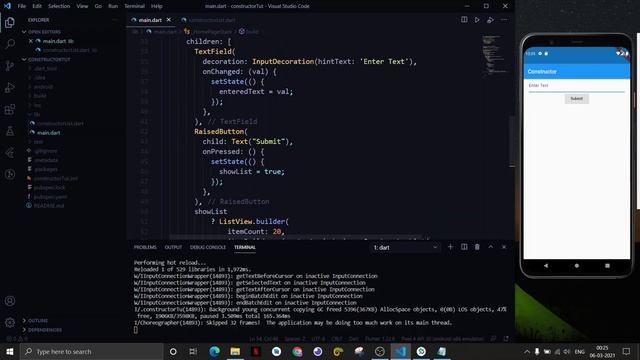
Task: Run the Dart file with play icon
Action: pos(477,20)
